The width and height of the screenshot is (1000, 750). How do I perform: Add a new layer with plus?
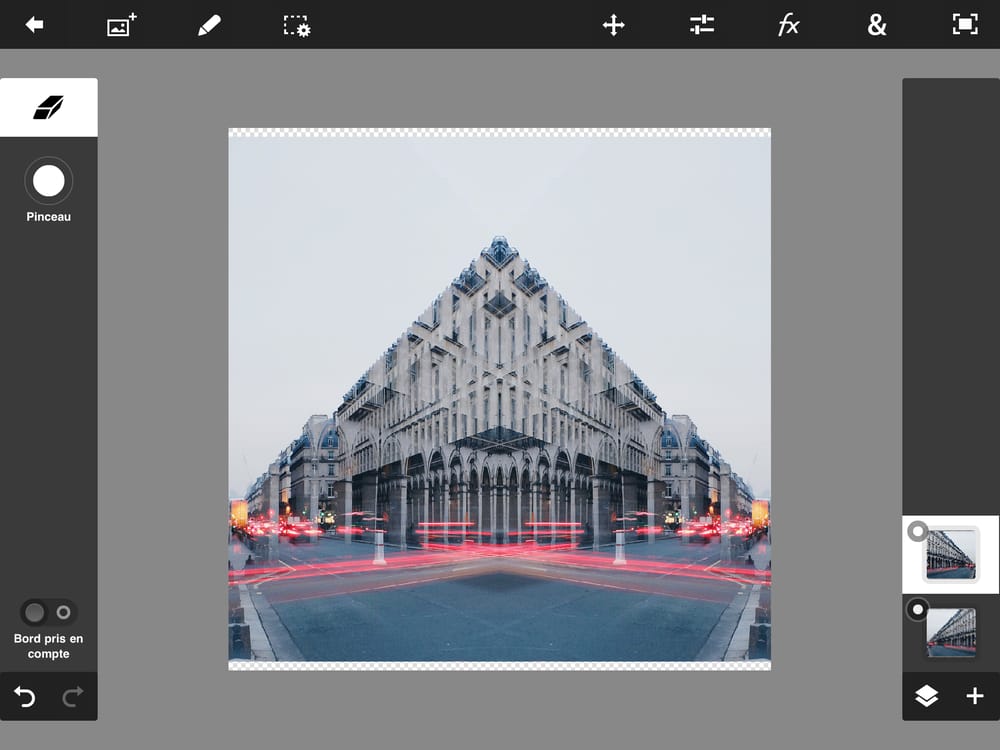tap(974, 696)
